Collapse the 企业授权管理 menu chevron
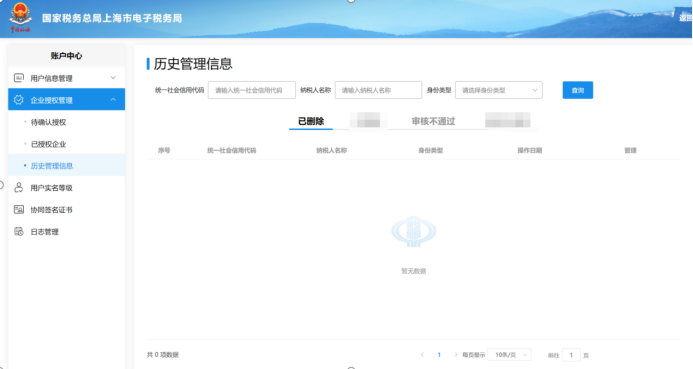693x369 pixels. pyautogui.click(x=113, y=100)
